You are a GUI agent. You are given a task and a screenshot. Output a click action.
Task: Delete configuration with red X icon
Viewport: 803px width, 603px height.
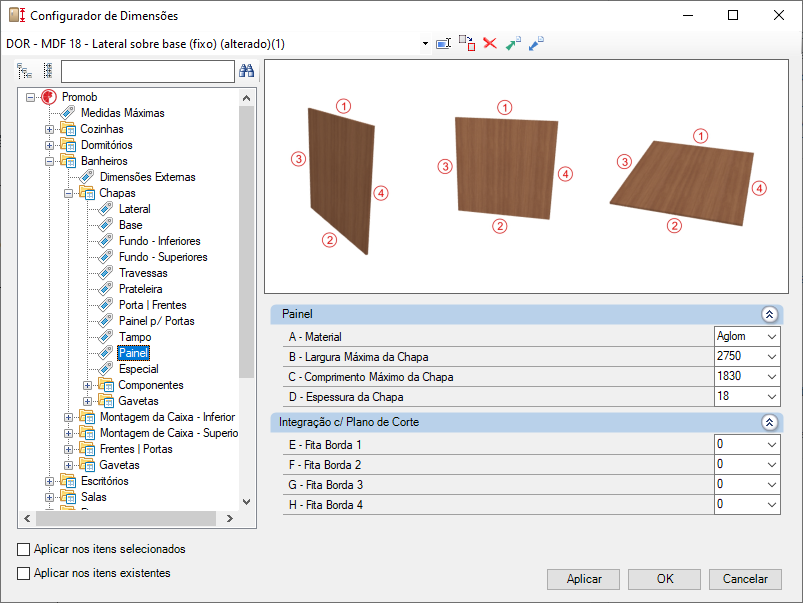pyautogui.click(x=490, y=44)
